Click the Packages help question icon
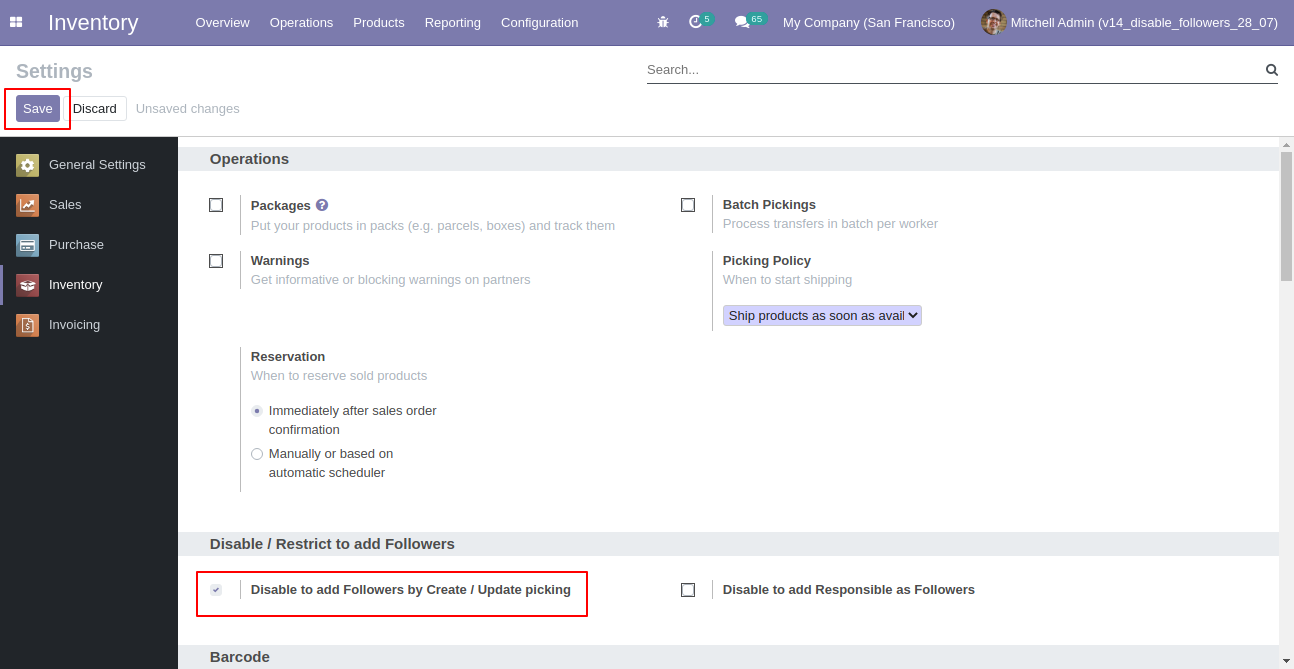The image size is (1294, 669). tap(322, 205)
